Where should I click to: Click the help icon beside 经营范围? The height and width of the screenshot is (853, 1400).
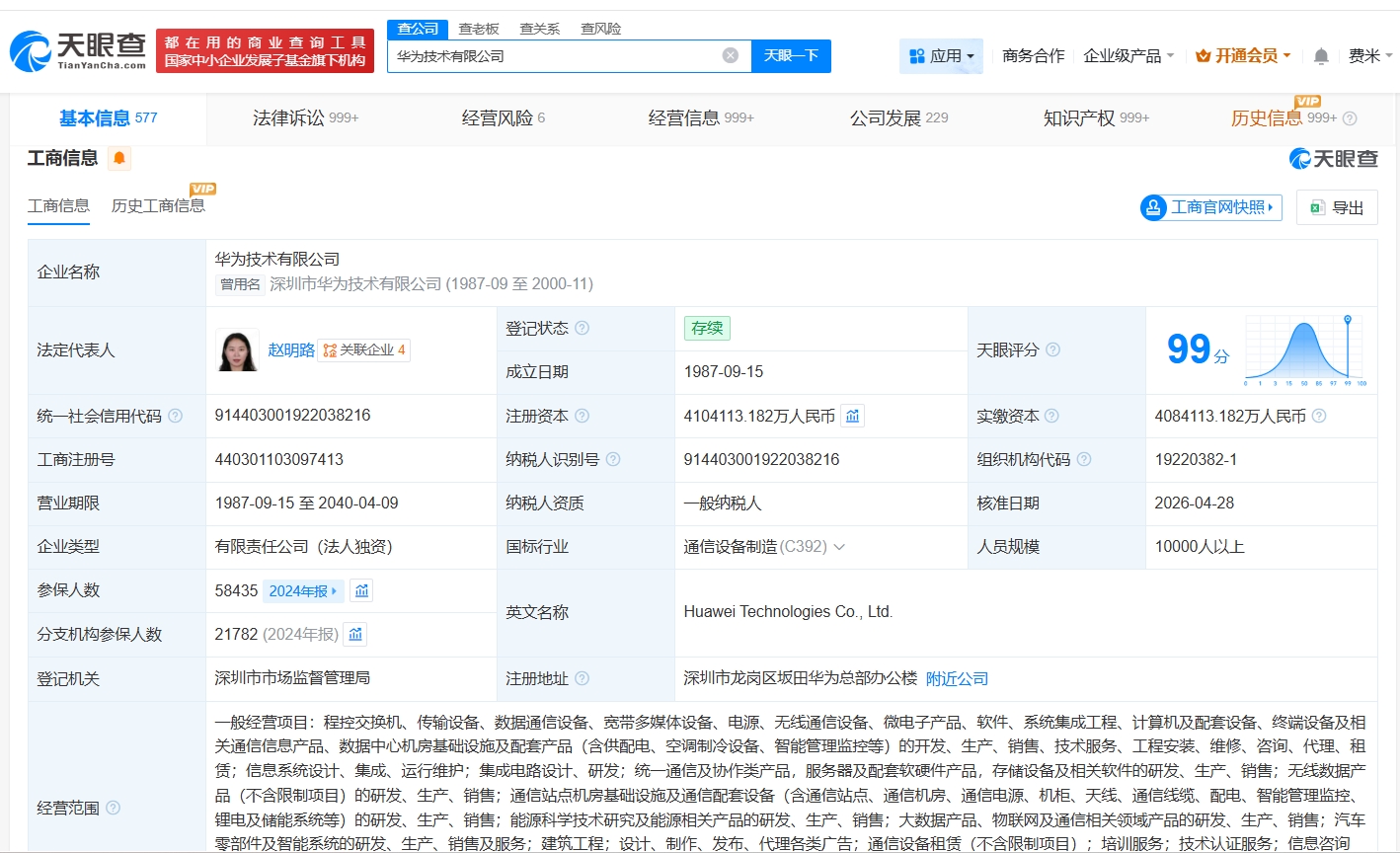(113, 808)
